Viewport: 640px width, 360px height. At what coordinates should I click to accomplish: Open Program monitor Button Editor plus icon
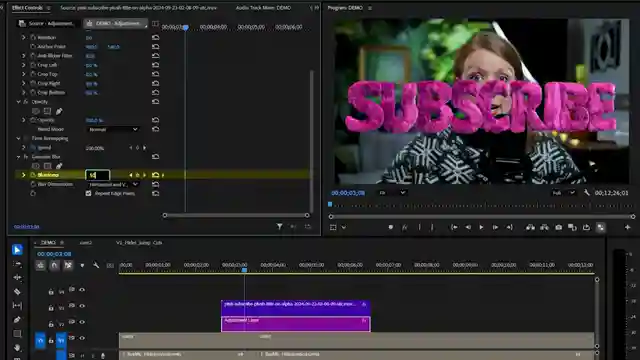click(627, 227)
